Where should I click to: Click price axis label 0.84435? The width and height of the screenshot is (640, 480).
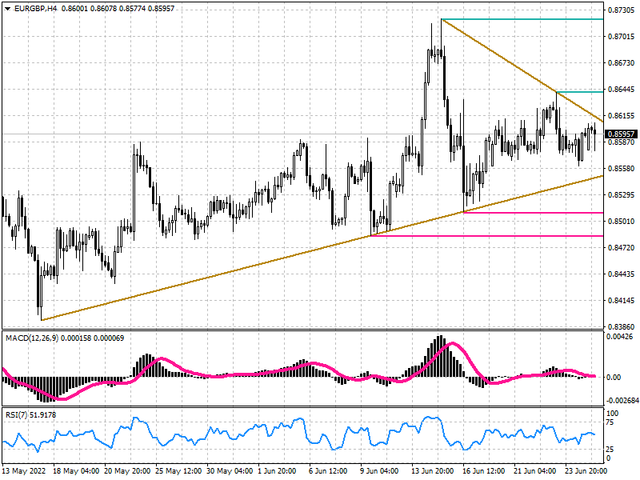tap(621, 274)
